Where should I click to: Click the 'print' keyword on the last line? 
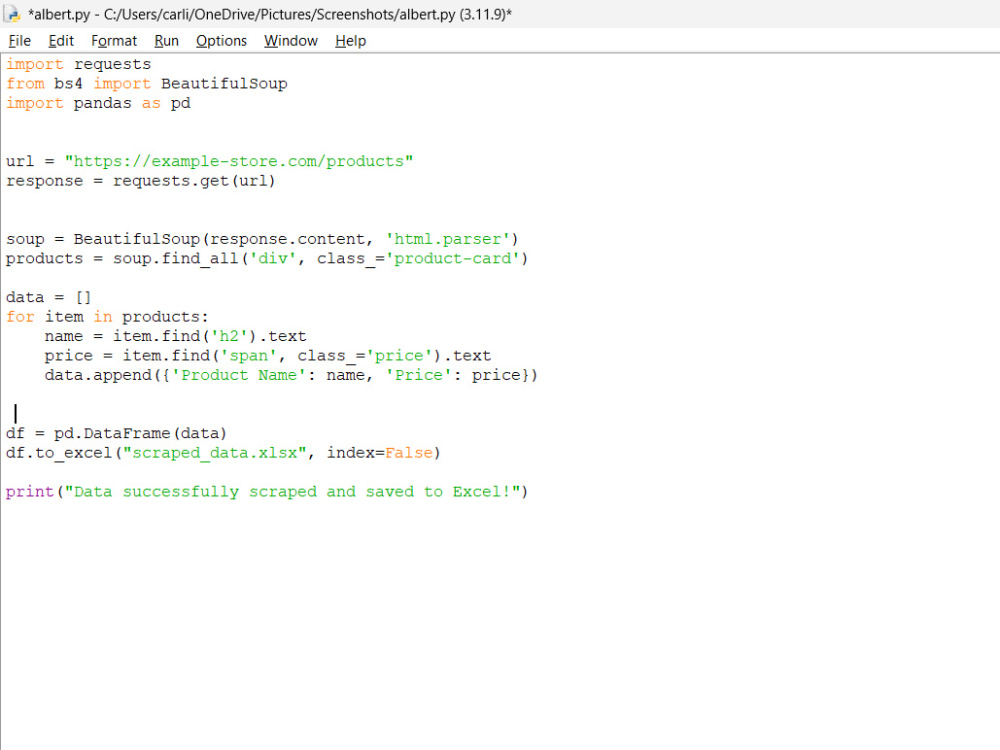pos(30,492)
